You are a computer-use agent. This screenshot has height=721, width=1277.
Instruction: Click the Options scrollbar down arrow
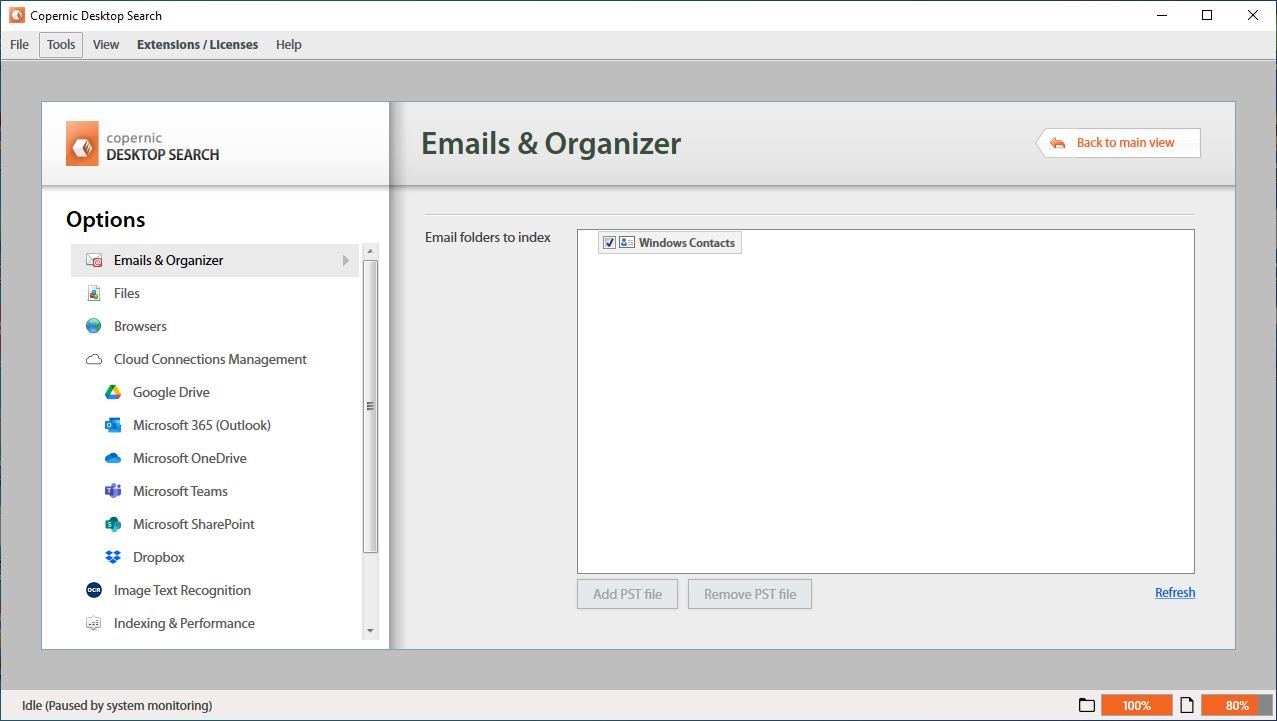pyautogui.click(x=371, y=631)
